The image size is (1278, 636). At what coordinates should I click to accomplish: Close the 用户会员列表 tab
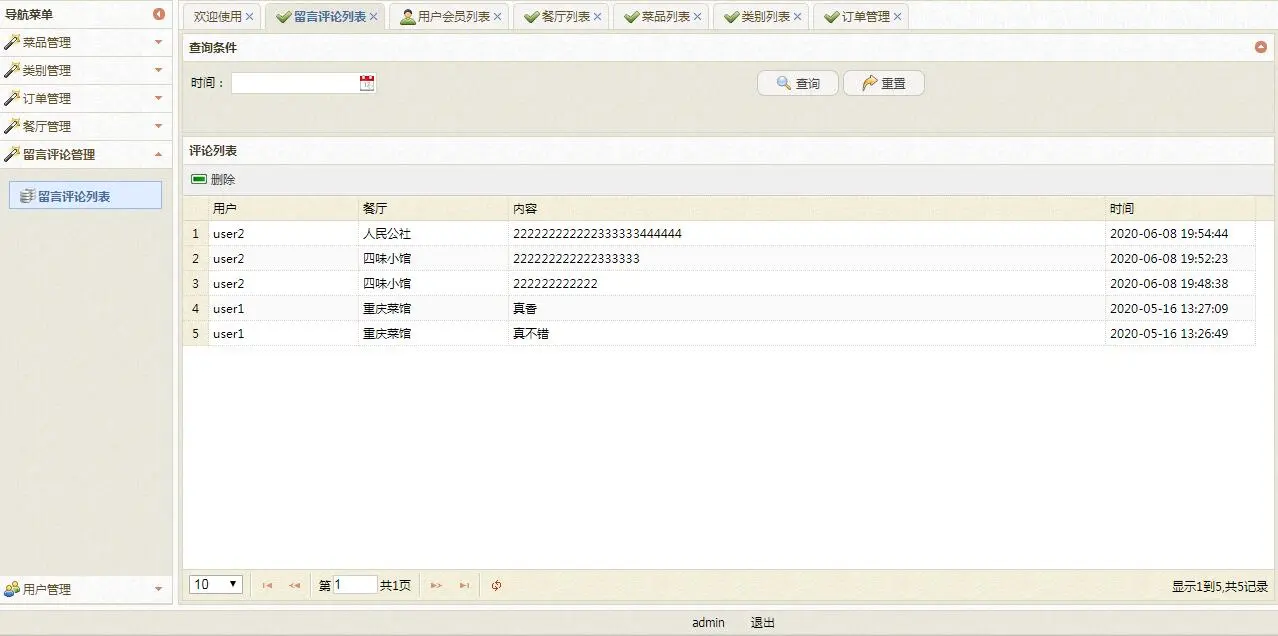[x=498, y=17]
